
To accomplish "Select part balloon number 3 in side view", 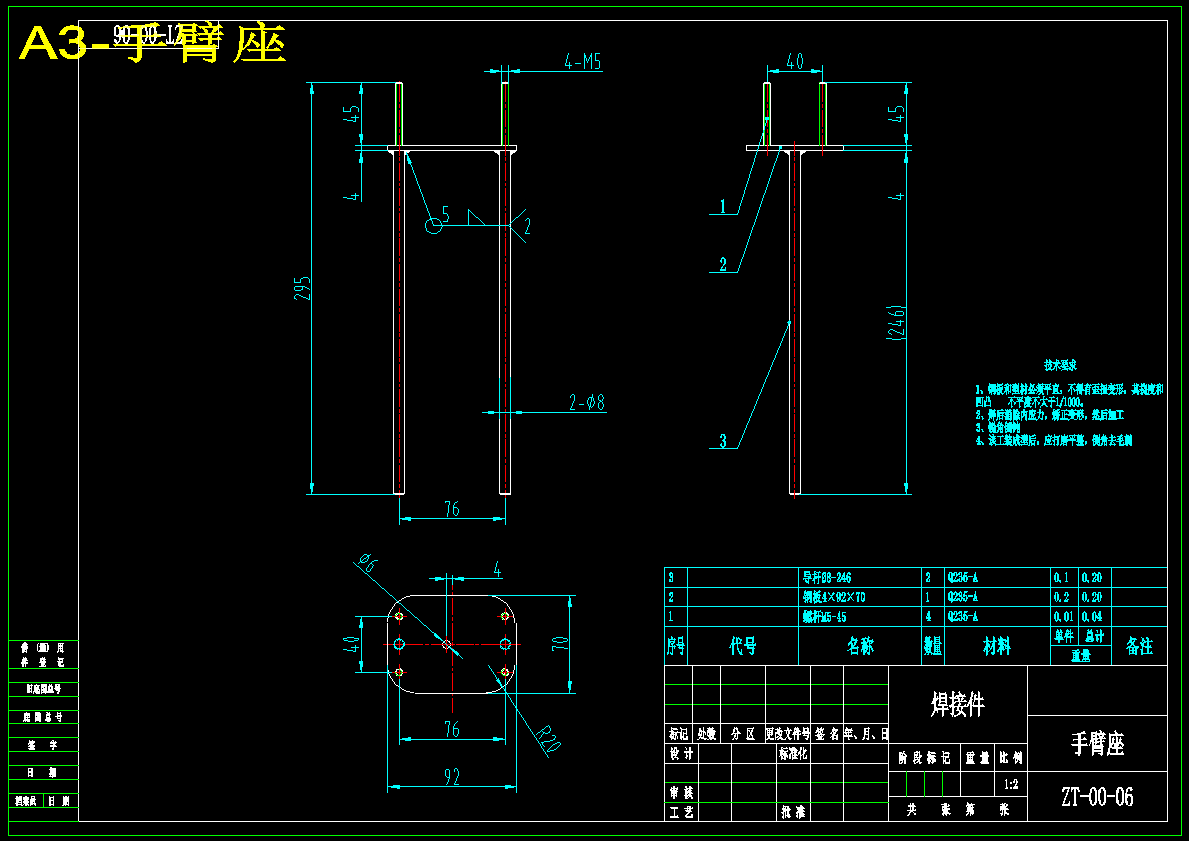I will pos(723,440).
